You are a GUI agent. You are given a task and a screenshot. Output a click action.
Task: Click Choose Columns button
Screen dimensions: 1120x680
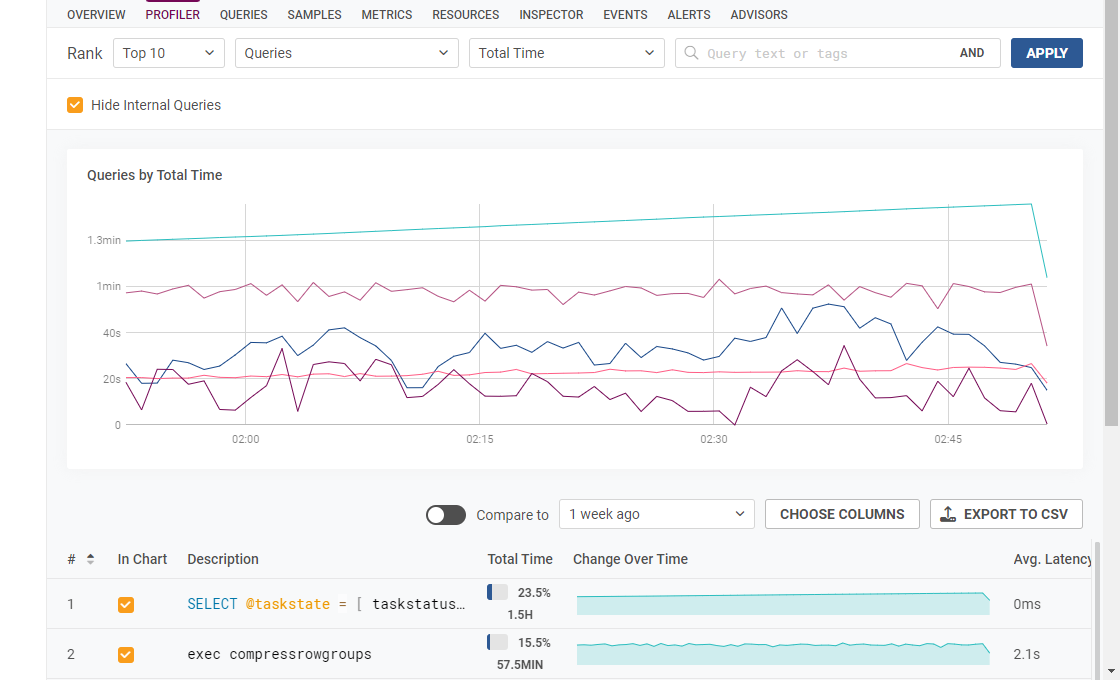[842, 514]
